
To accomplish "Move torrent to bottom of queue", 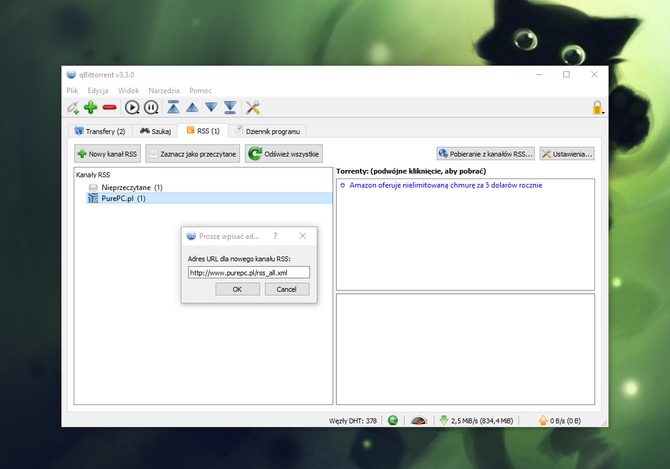I will tap(230, 107).
